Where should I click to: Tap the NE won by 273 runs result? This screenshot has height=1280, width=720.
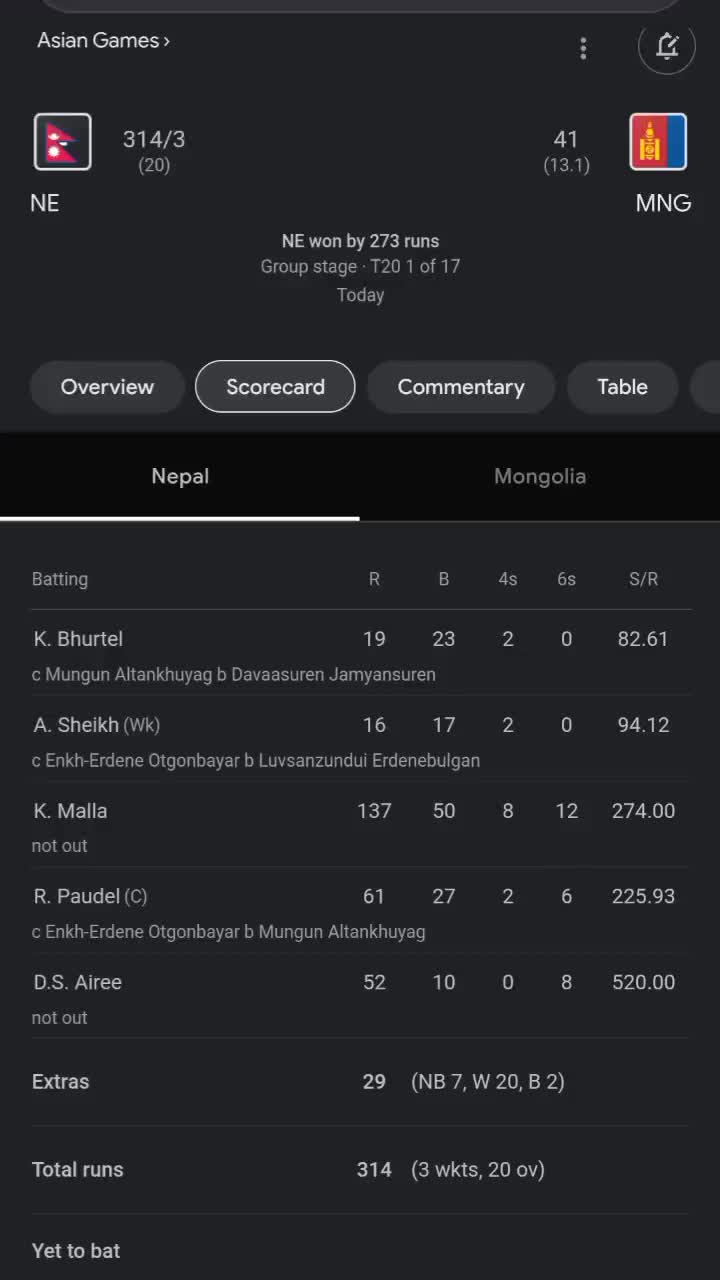tap(360, 241)
